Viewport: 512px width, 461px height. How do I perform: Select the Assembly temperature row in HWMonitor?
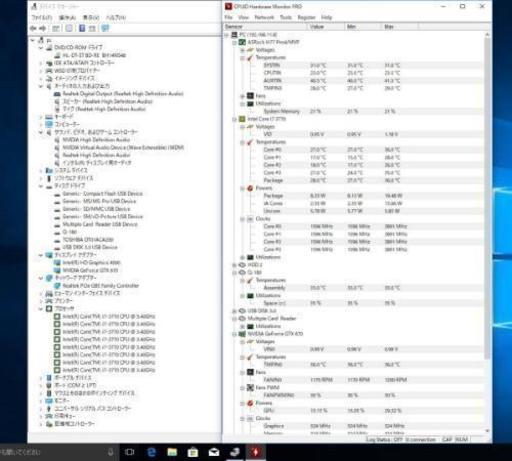[353, 288]
